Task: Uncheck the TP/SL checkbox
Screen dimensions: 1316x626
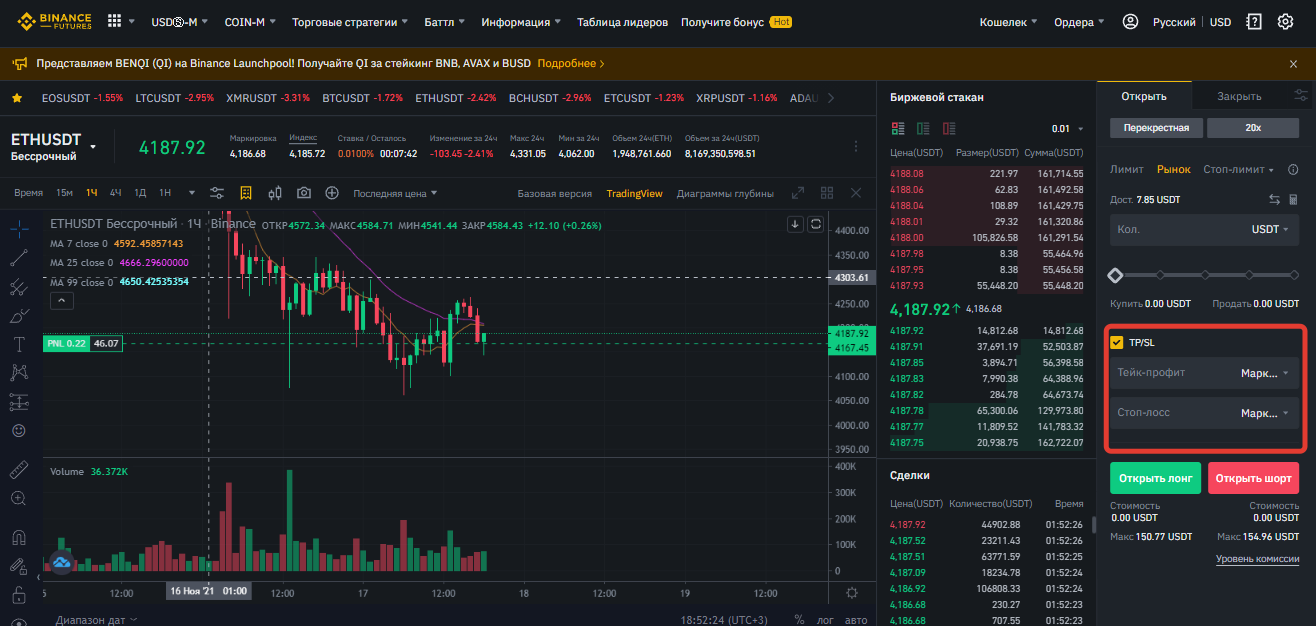Action: coord(1117,342)
